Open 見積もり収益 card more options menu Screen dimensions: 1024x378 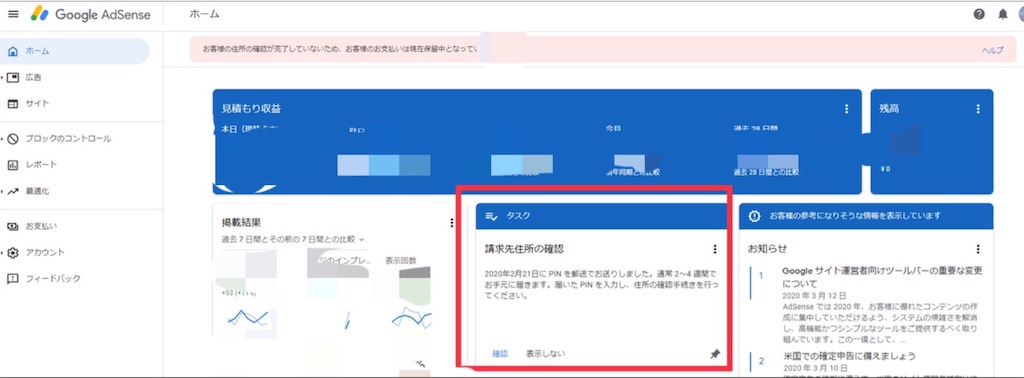click(x=846, y=109)
